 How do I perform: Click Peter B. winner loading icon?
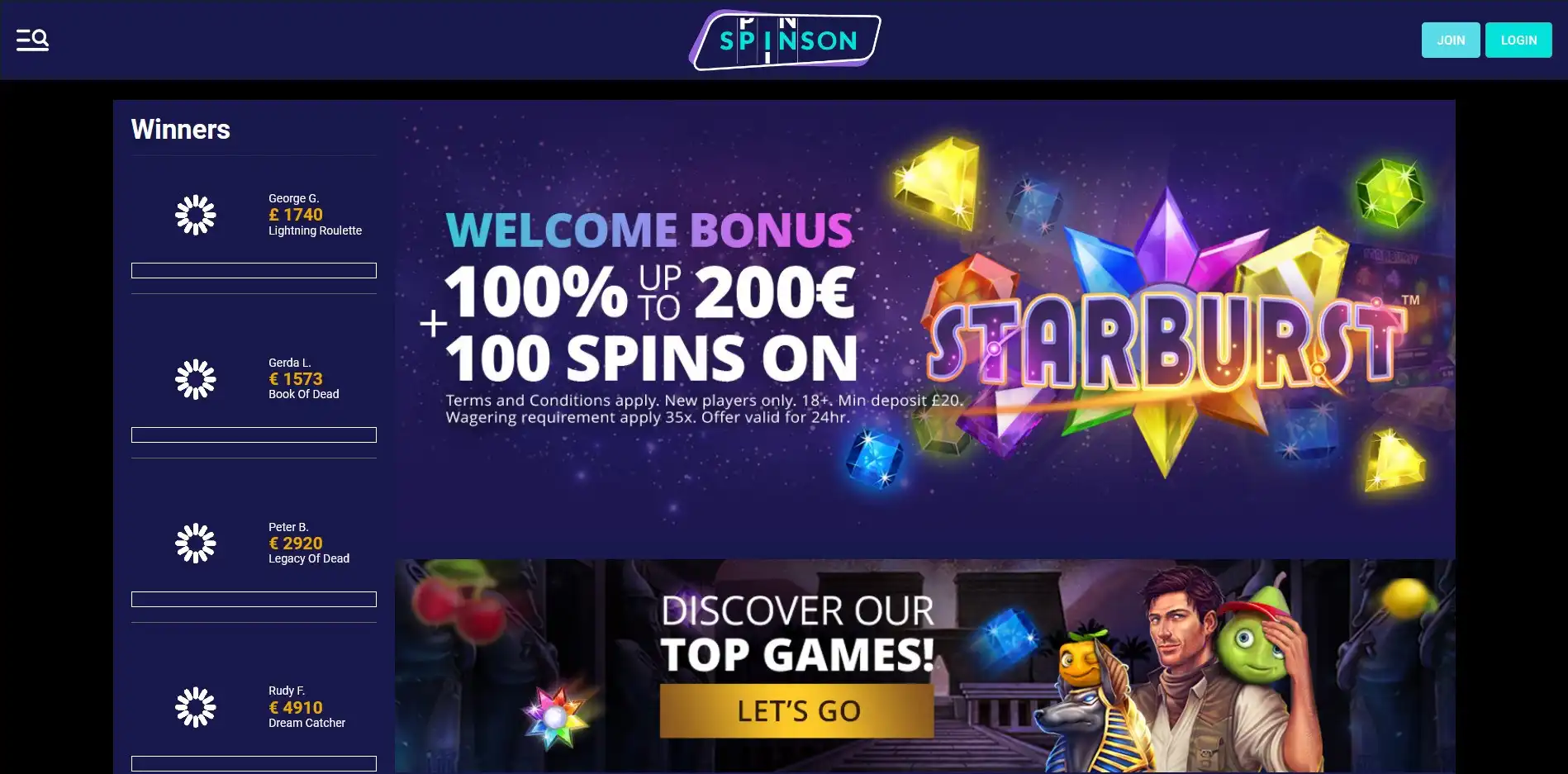(x=196, y=544)
